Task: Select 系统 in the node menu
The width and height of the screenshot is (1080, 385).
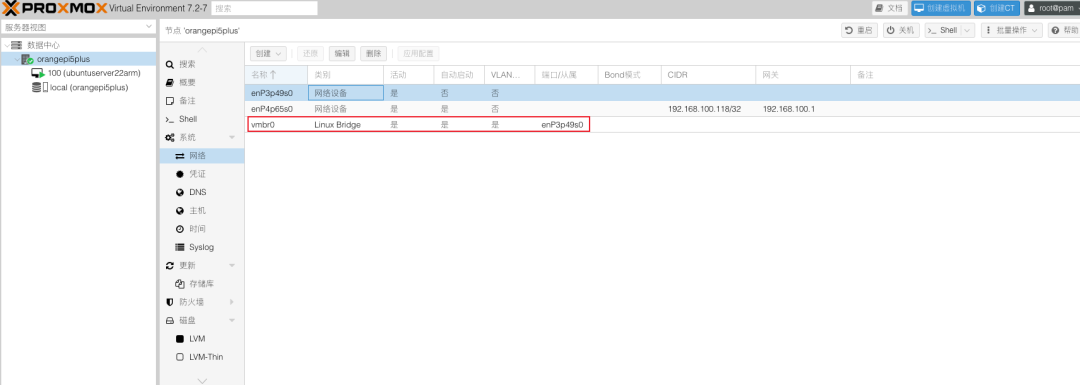Action: pyautogui.click(x=187, y=138)
